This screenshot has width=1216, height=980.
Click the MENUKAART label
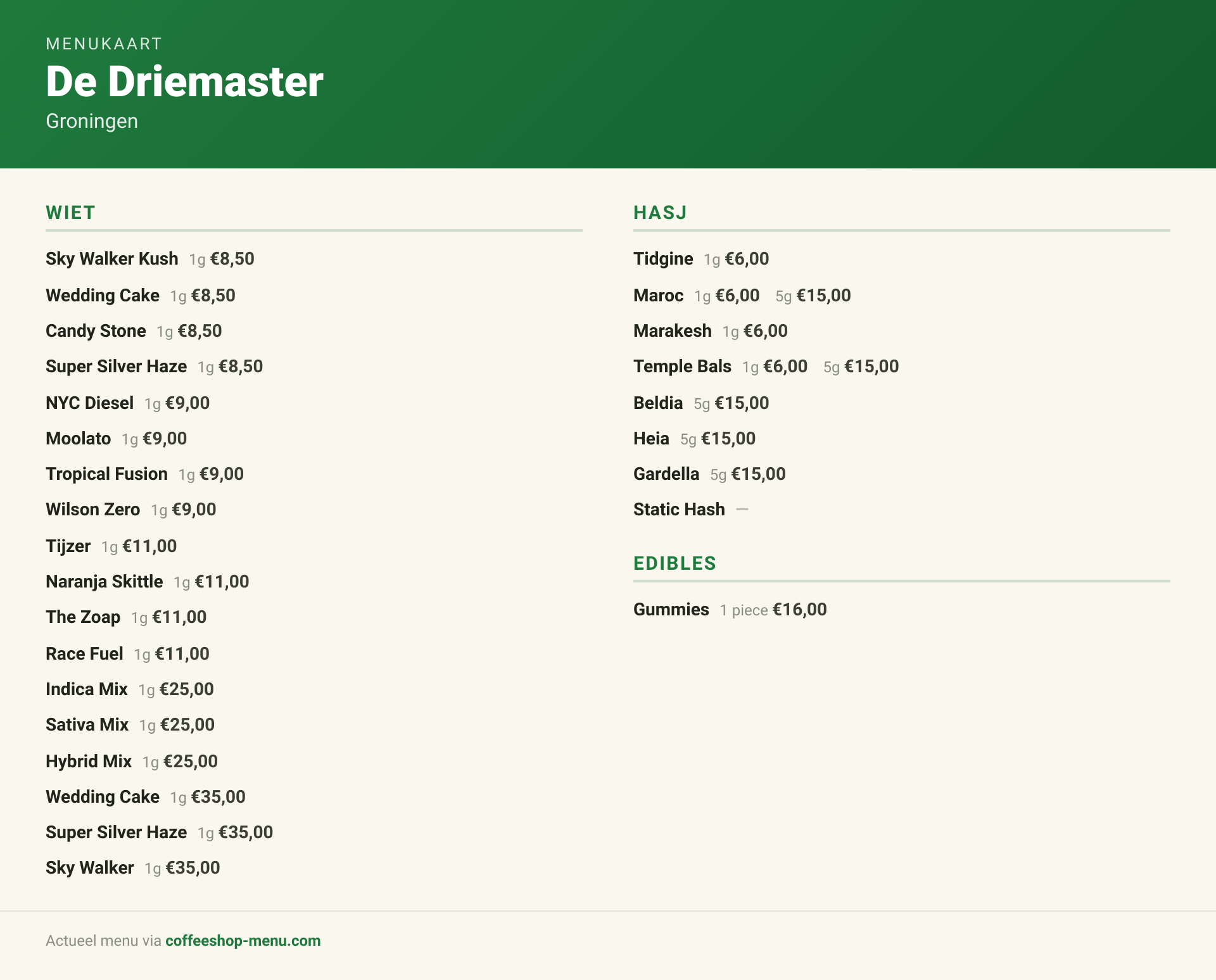coord(104,44)
